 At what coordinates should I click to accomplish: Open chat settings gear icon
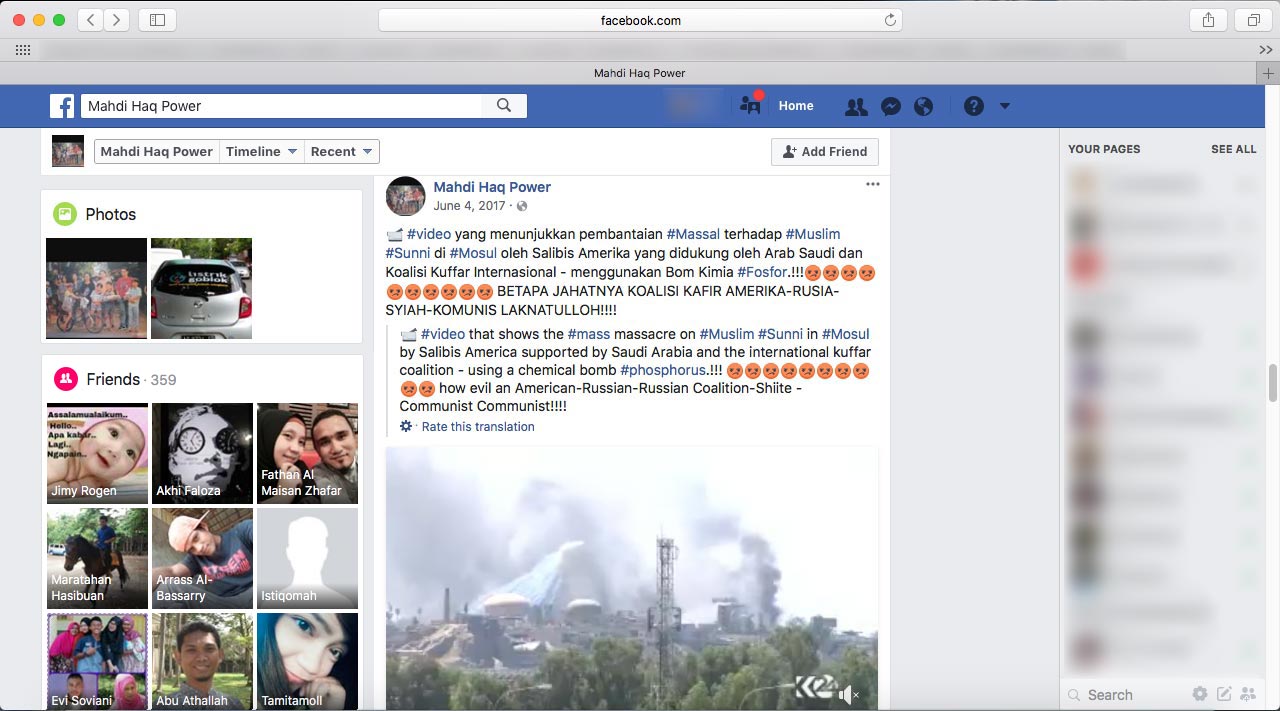pyautogui.click(x=1199, y=694)
